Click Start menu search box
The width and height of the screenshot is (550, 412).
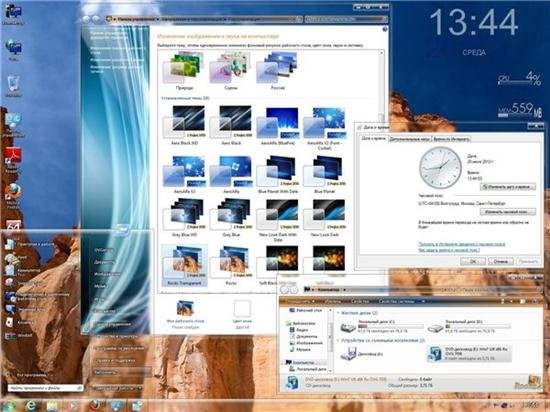(x=45, y=388)
